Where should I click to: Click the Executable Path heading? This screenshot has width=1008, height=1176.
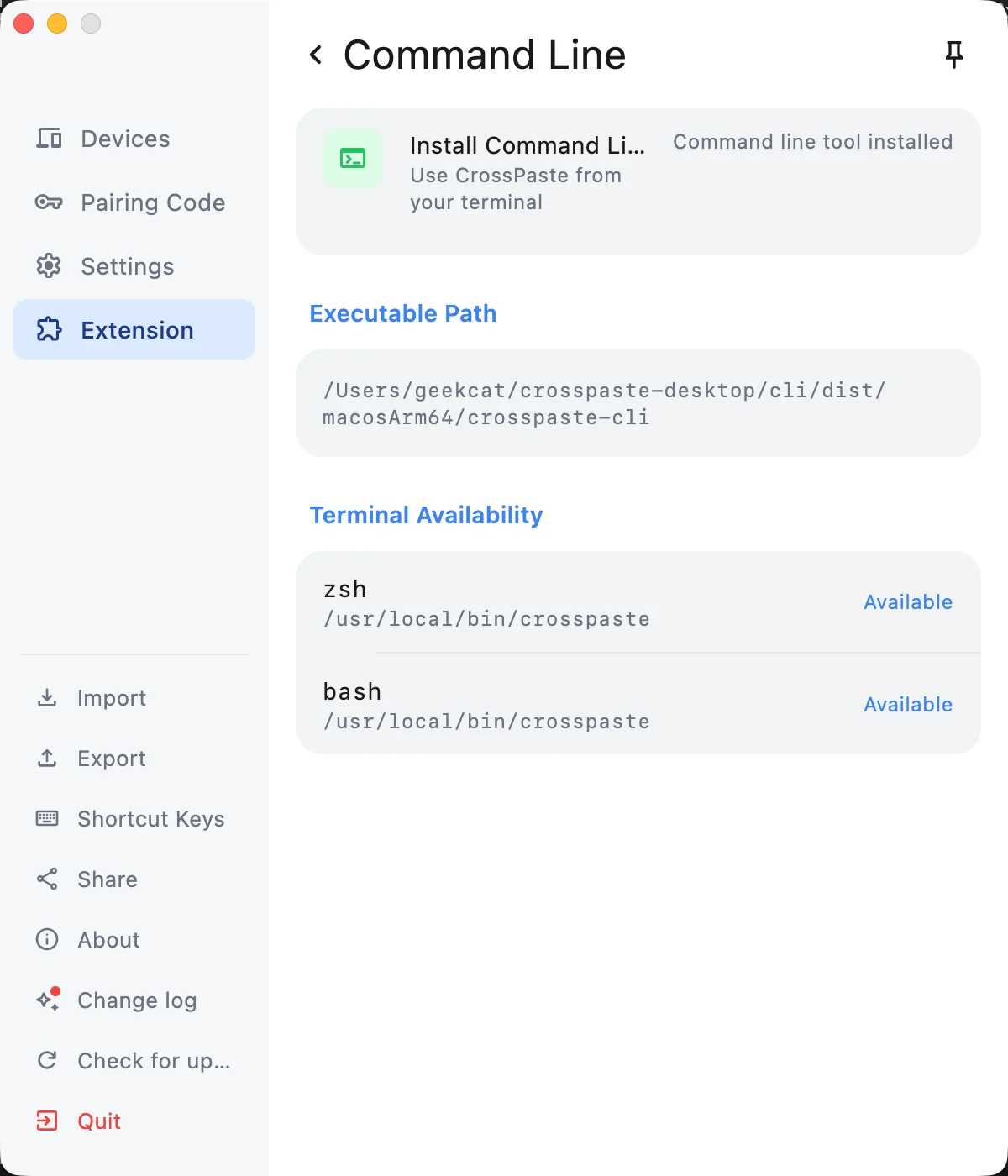click(x=403, y=313)
